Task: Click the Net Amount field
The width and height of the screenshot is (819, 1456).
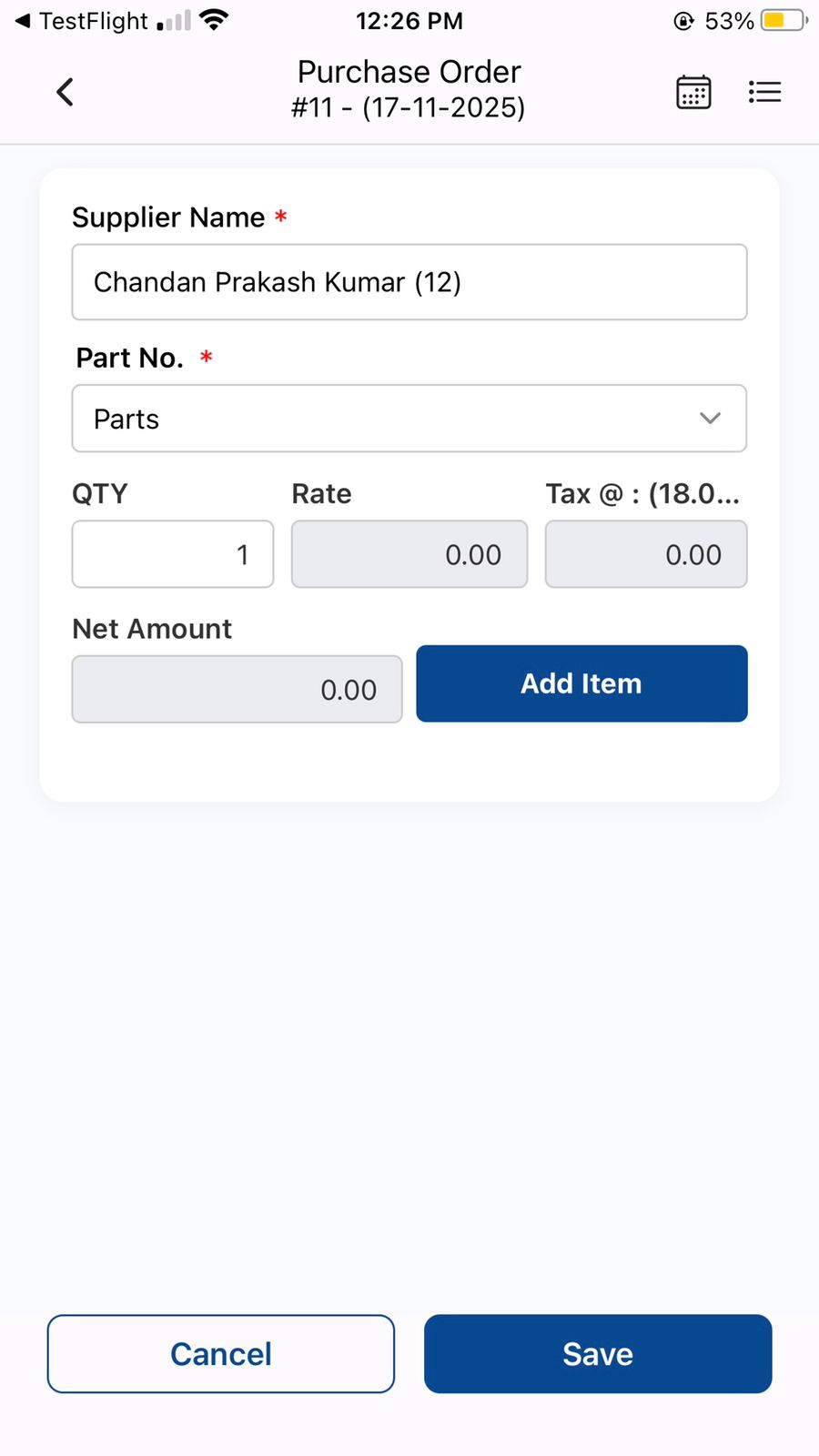Action: (237, 690)
